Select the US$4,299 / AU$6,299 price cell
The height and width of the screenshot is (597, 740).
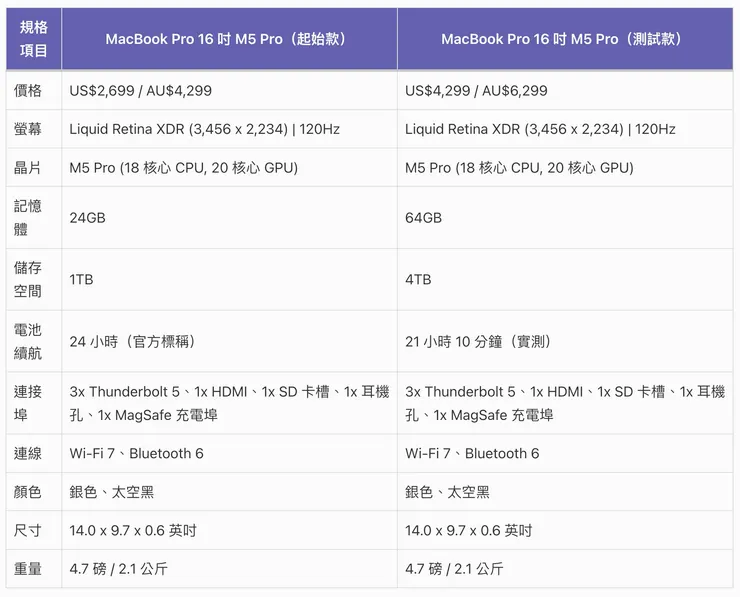pos(476,91)
